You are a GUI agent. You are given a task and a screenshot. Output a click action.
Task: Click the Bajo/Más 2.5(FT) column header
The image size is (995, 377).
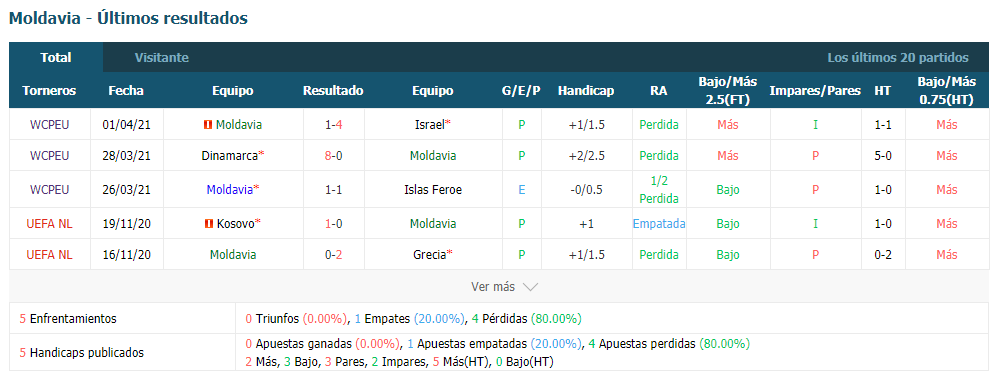728,91
